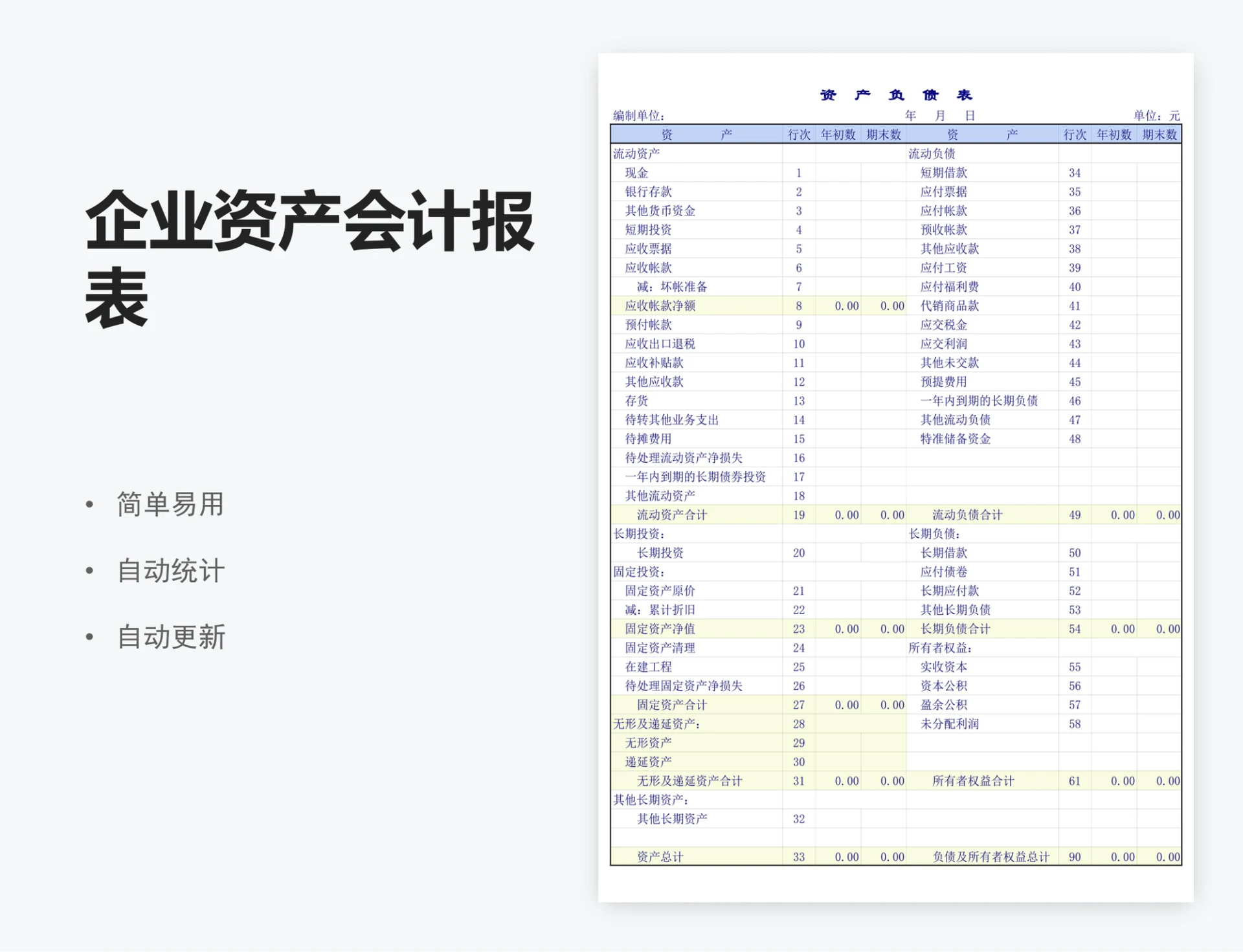This screenshot has width=1243, height=952.
Task: Select the table header 资产负债表
Action: click(897, 94)
